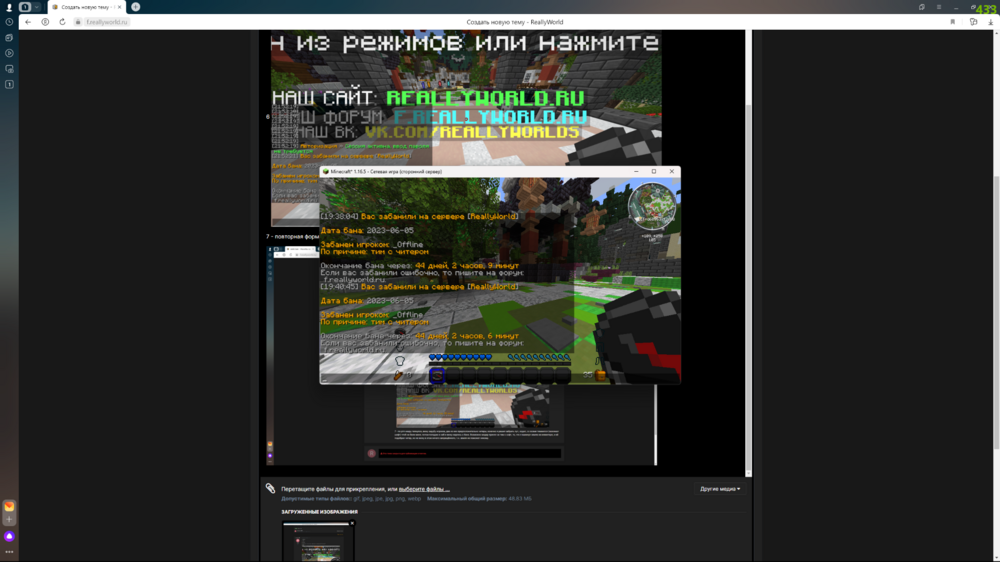The width and height of the screenshot is (1000, 562).
Task: Click the orange mail app in sidebar
Action: tap(9, 507)
